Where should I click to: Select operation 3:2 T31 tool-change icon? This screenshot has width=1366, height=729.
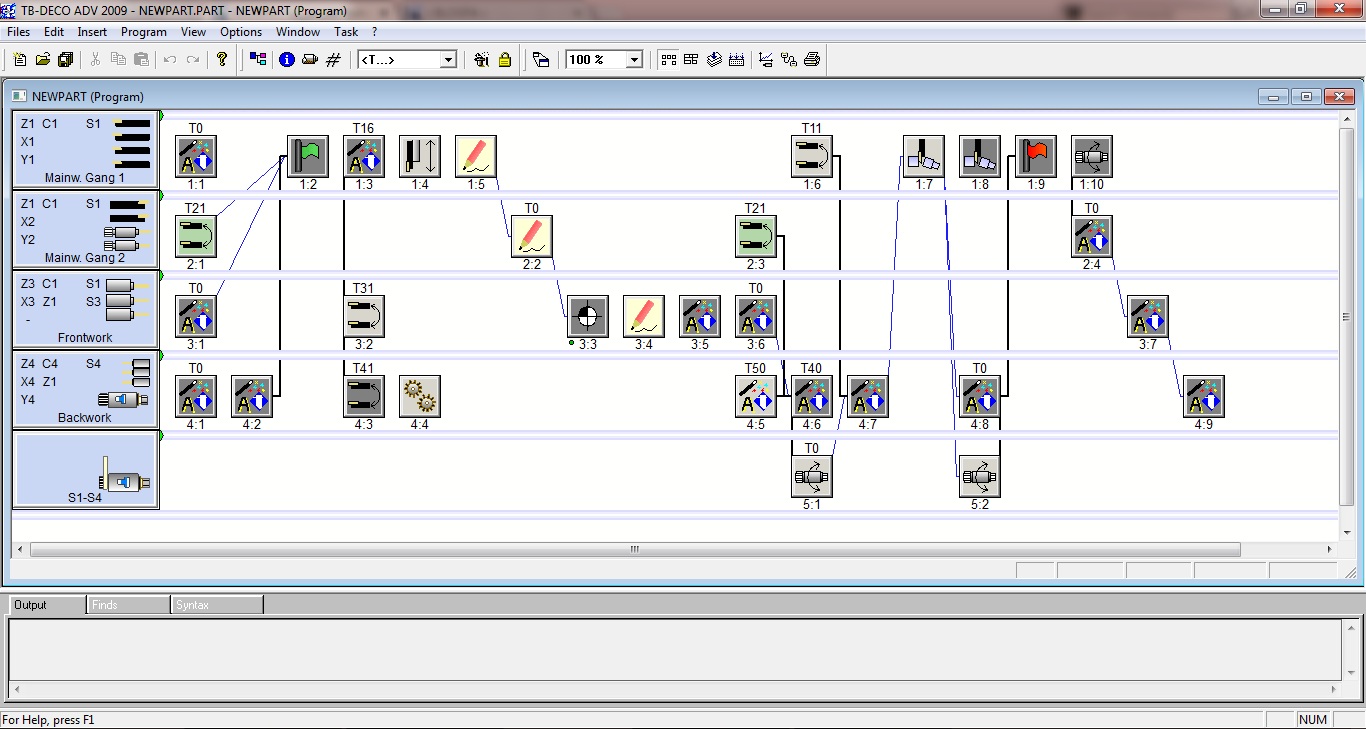pyautogui.click(x=364, y=317)
